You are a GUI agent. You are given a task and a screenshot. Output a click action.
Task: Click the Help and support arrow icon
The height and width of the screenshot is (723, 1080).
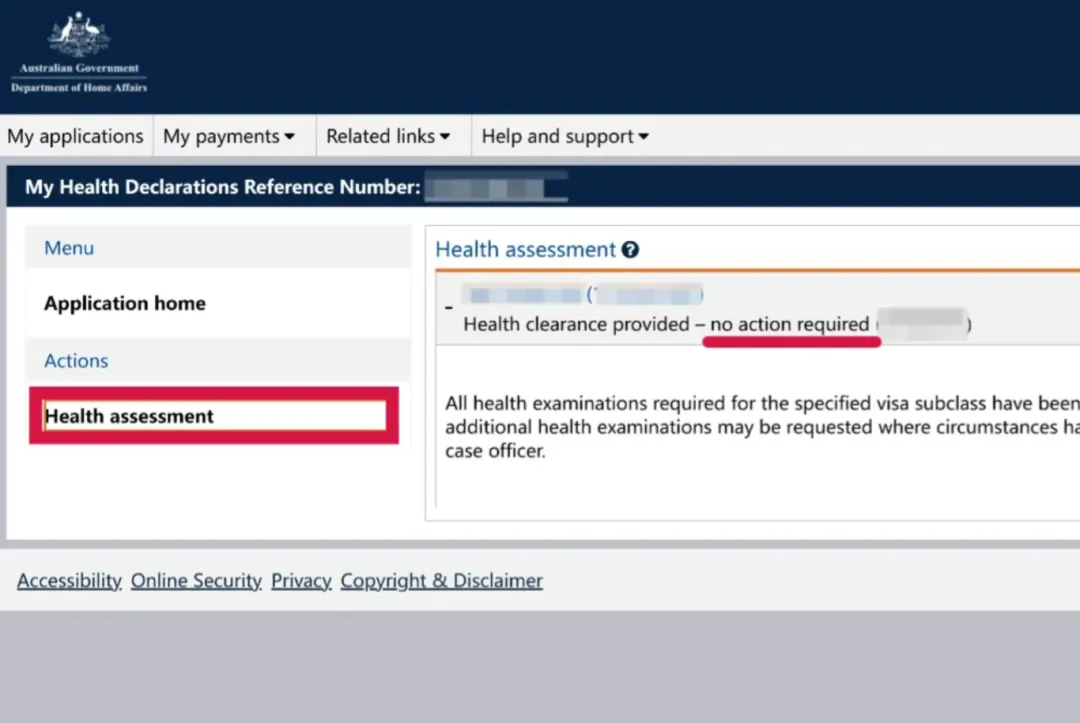[643, 136]
